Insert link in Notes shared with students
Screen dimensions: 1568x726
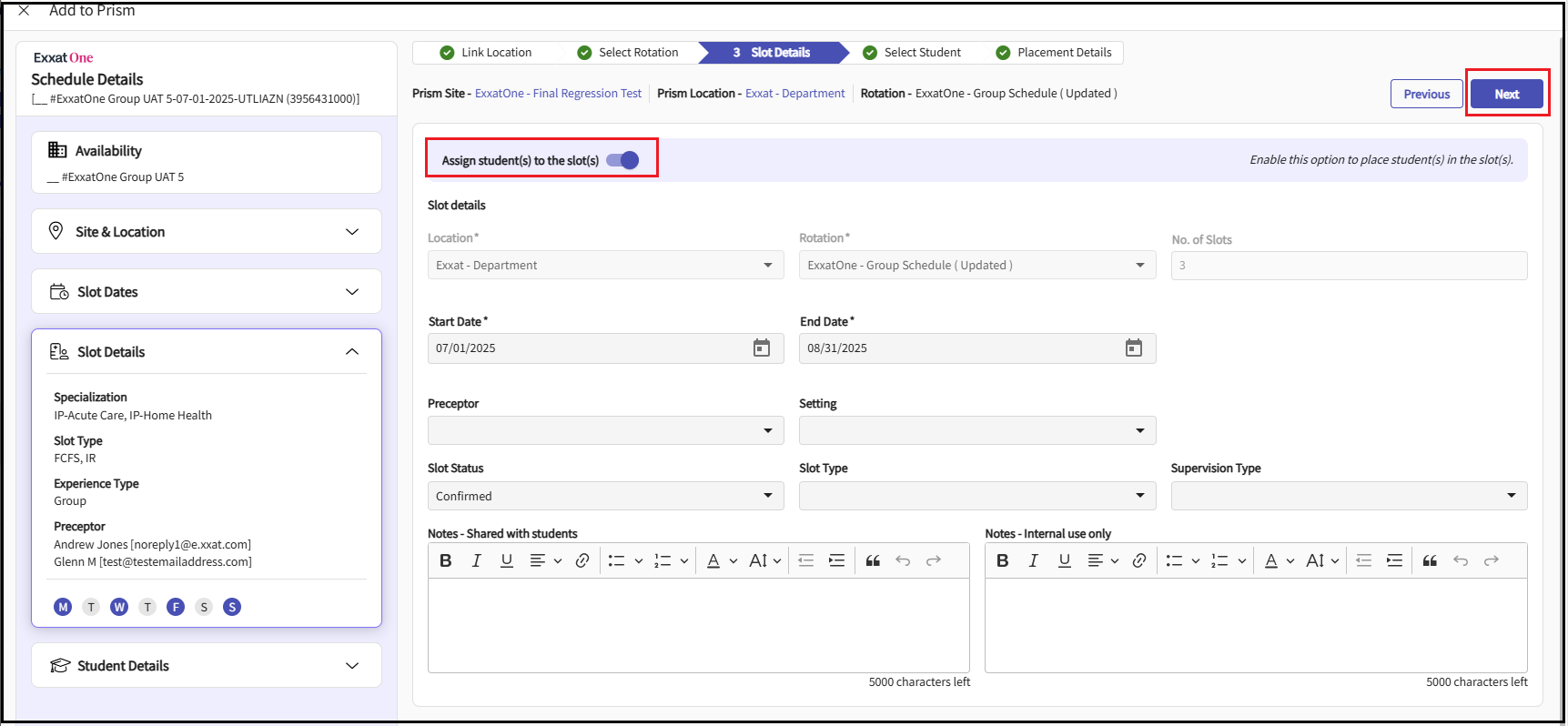[582, 561]
